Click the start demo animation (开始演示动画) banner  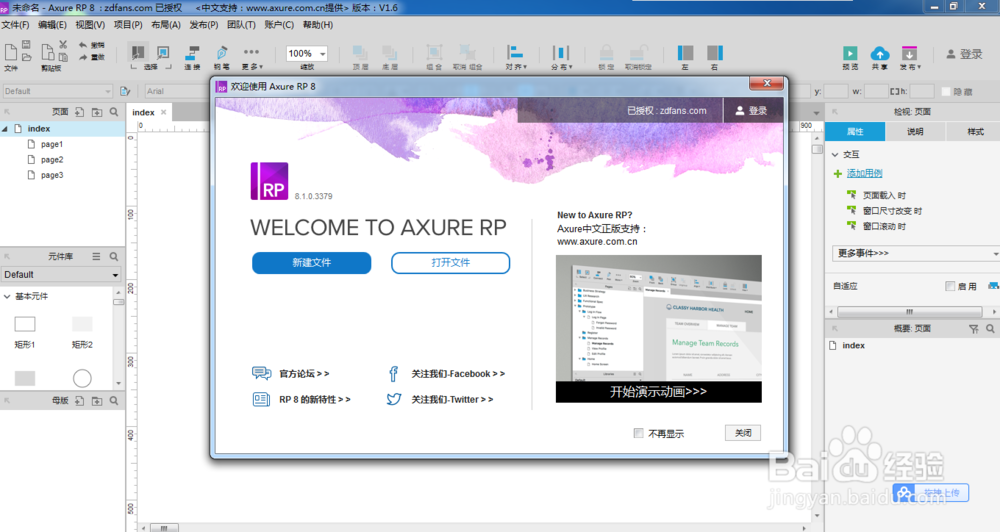pos(658,392)
